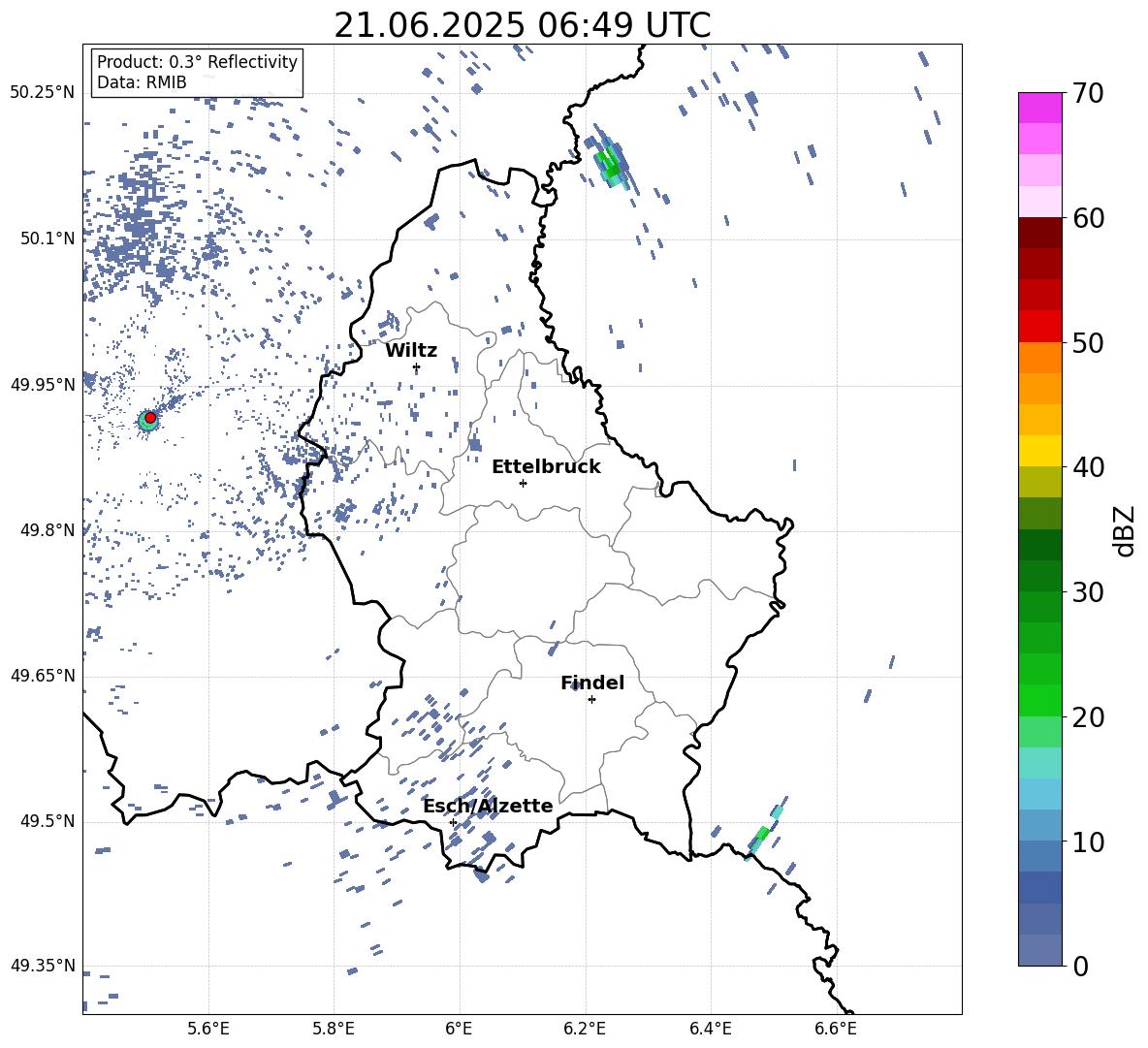Viewport: 1148px width, 1048px height.
Task: Click the 49.35°N latitude label
Action: (43, 966)
